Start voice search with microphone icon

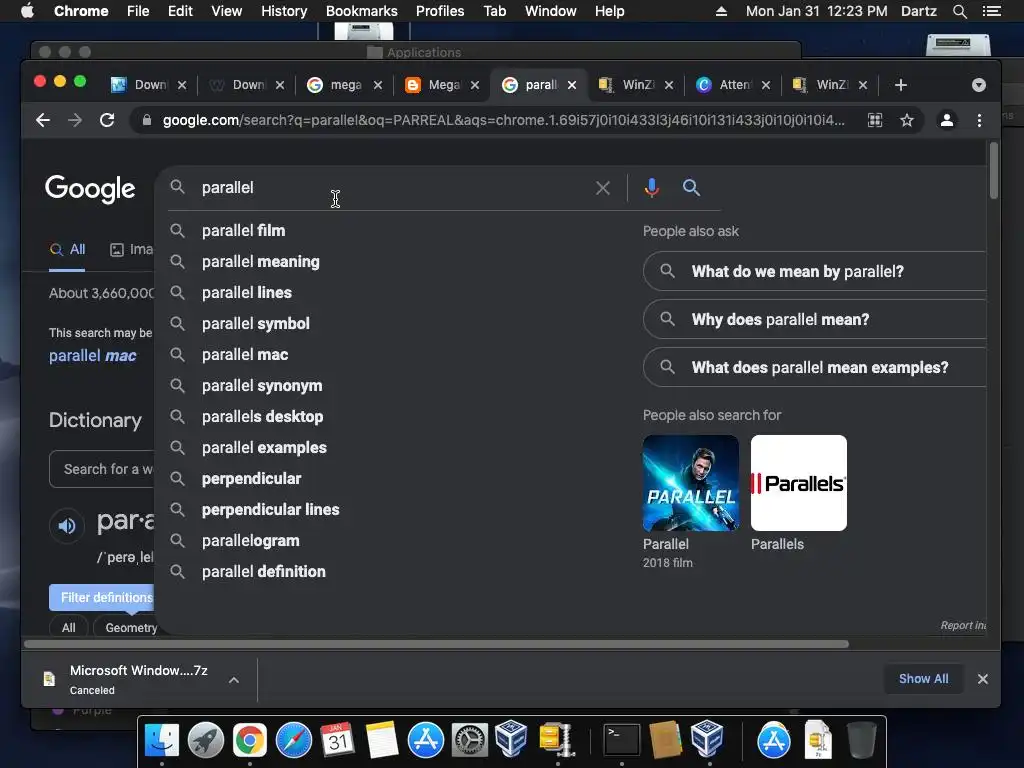click(651, 188)
